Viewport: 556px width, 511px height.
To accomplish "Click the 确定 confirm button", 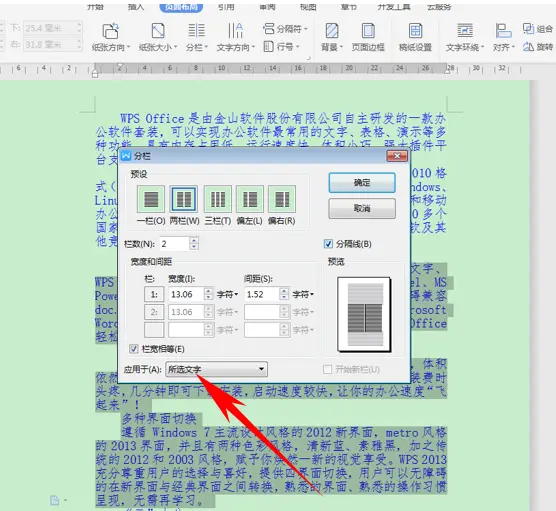I will [362, 183].
